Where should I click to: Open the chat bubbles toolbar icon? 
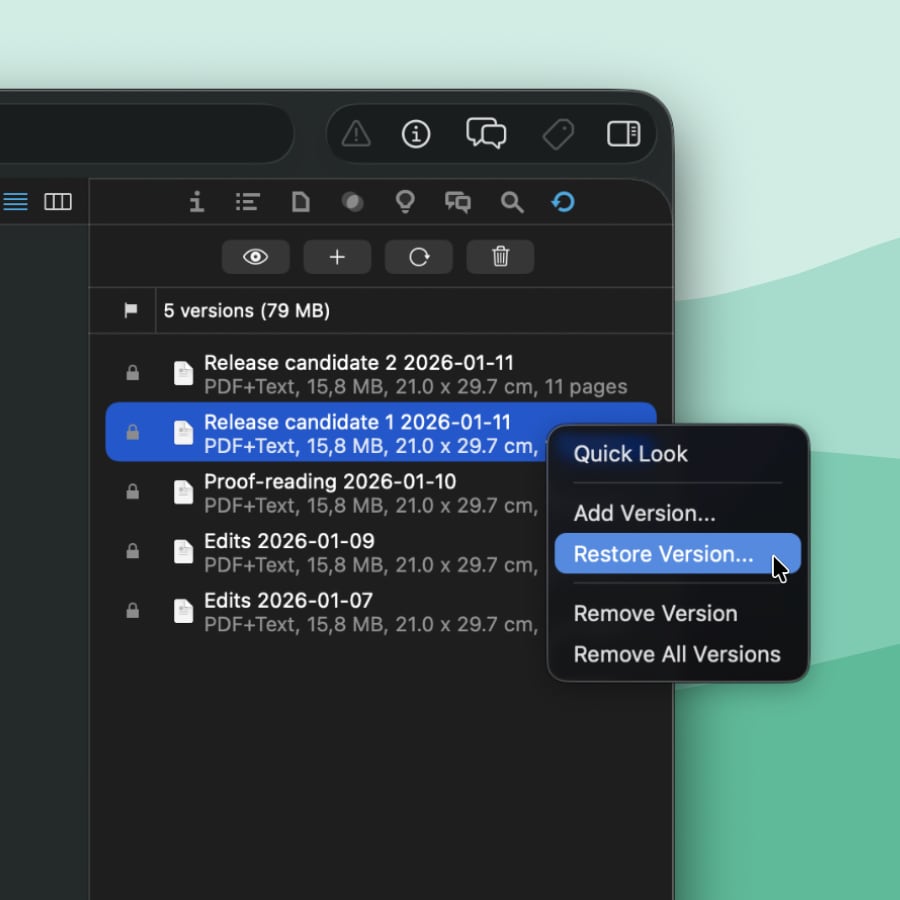(x=486, y=134)
